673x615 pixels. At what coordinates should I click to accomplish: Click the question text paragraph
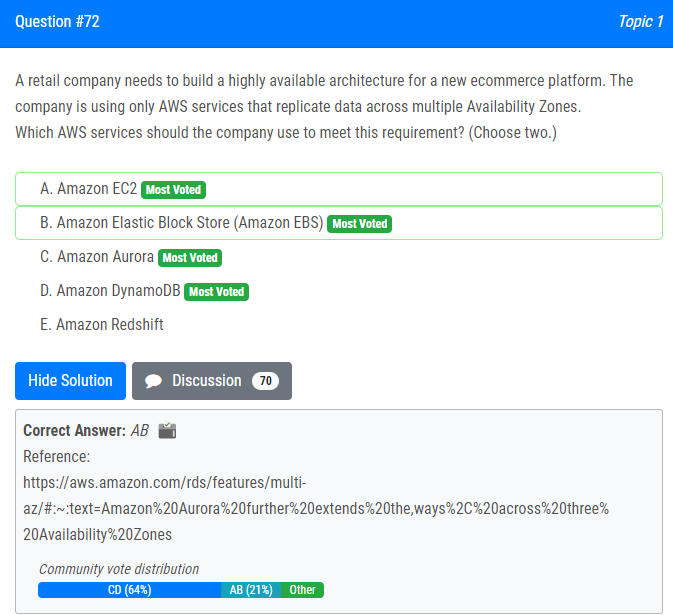(x=324, y=106)
